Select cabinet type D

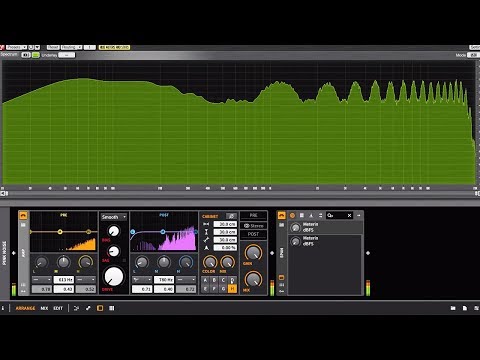point(232,280)
